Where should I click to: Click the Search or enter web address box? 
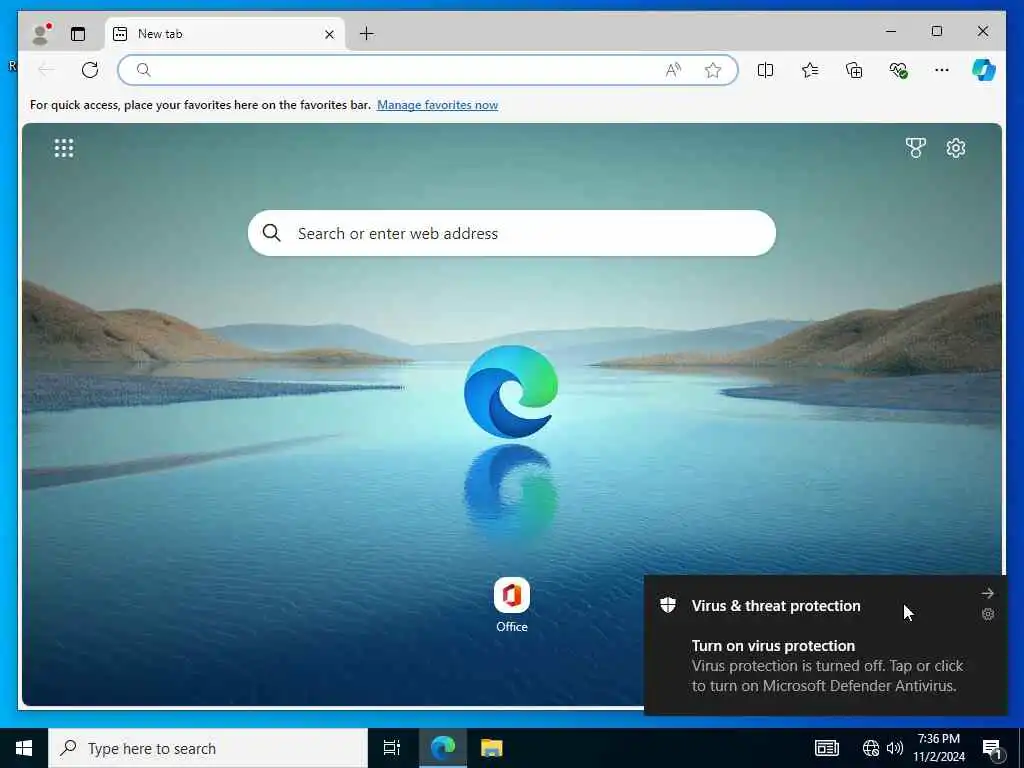pyautogui.click(x=512, y=233)
